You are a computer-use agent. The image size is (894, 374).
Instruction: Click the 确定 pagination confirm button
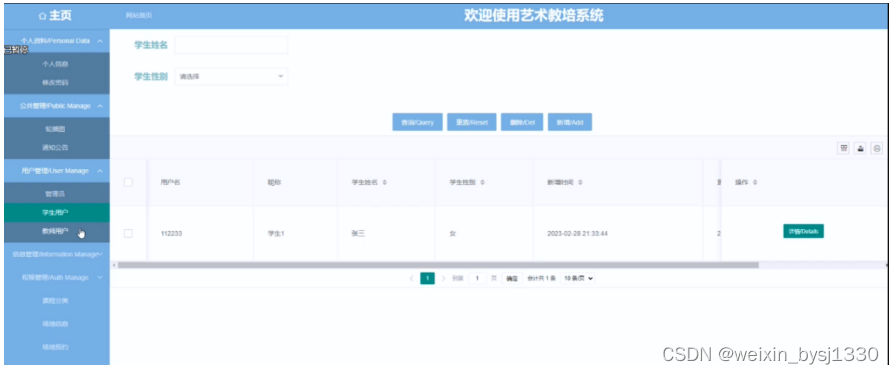511,278
